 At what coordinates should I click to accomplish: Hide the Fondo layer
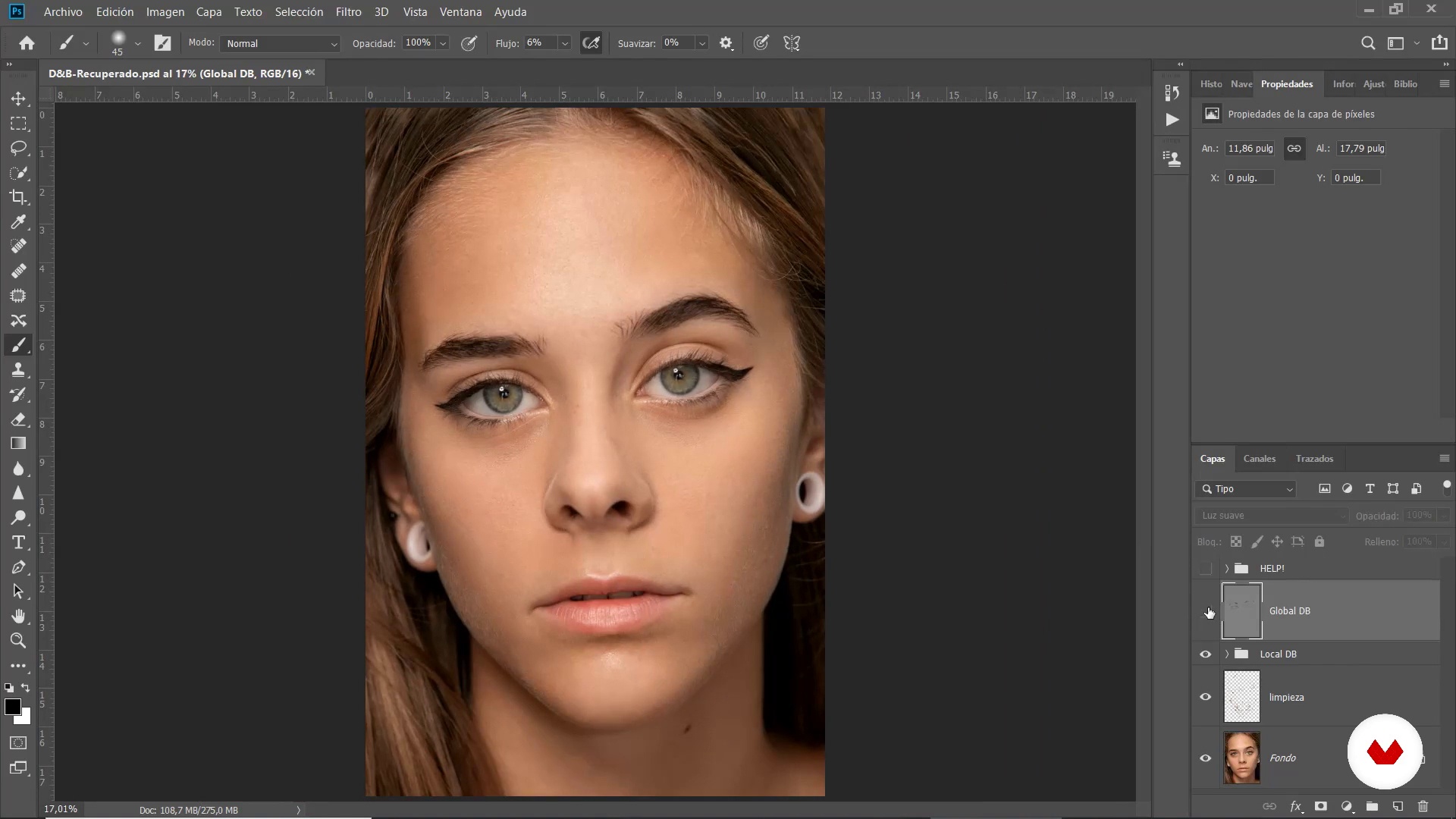coord(1205,758)
